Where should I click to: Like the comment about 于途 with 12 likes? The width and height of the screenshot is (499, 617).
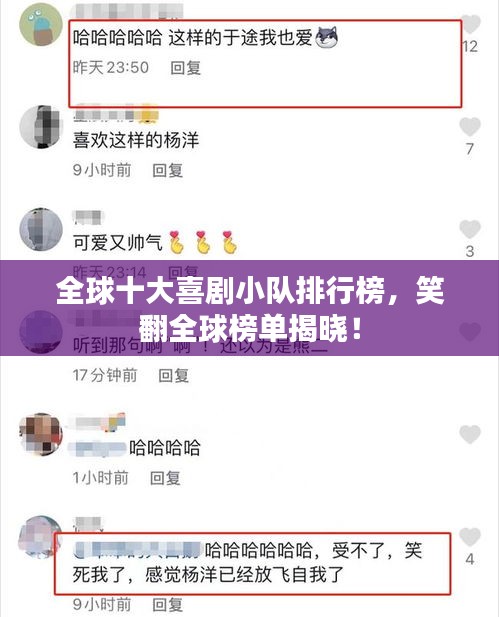pyautogui.click(x=470, y=24)
